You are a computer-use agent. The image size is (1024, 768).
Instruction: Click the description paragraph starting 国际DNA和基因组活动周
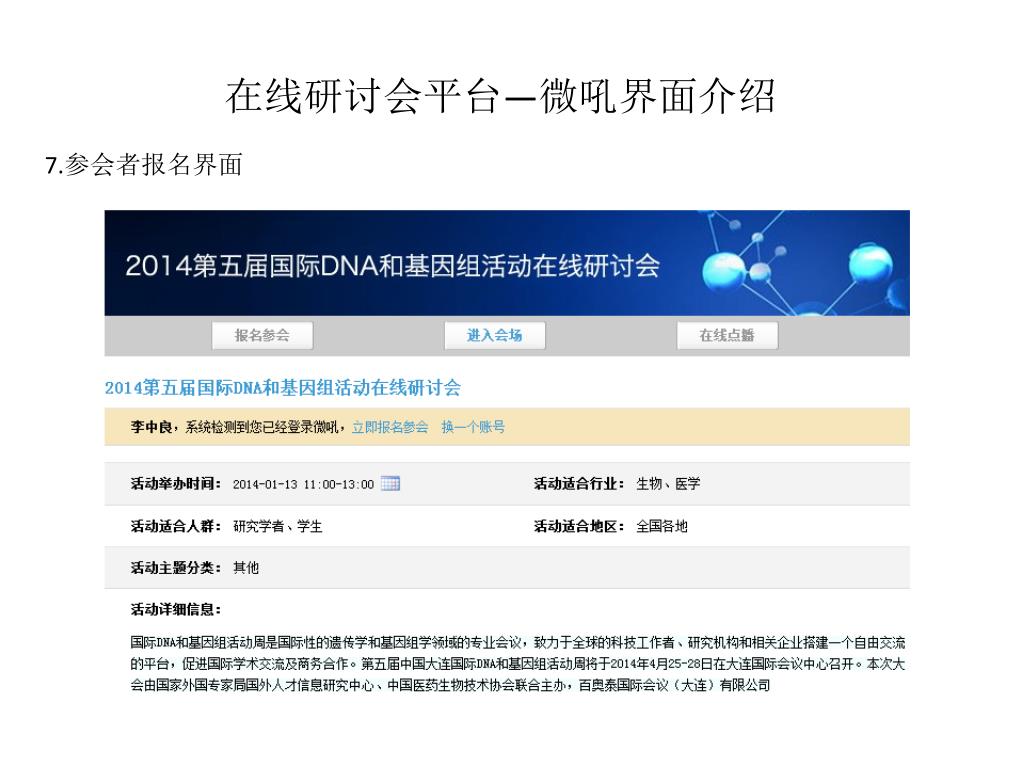tap(517, 664)
